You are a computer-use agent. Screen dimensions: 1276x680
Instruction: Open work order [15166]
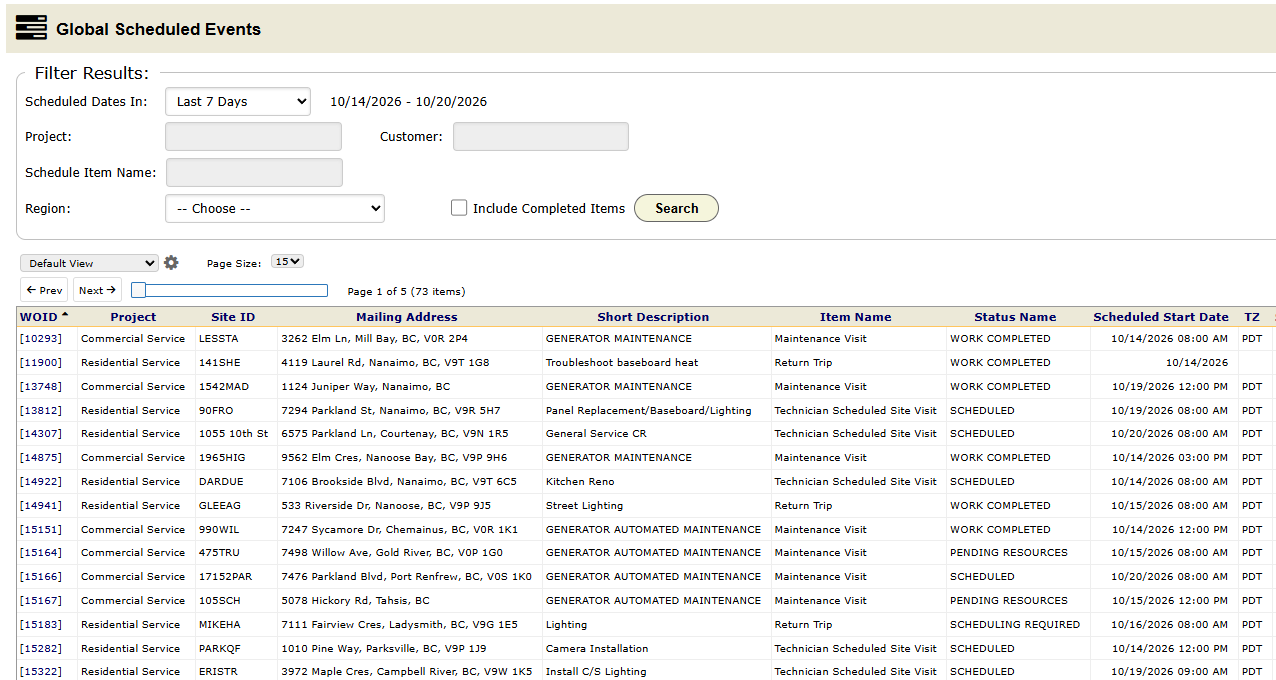pyautogui.click(x=40, y=576)
